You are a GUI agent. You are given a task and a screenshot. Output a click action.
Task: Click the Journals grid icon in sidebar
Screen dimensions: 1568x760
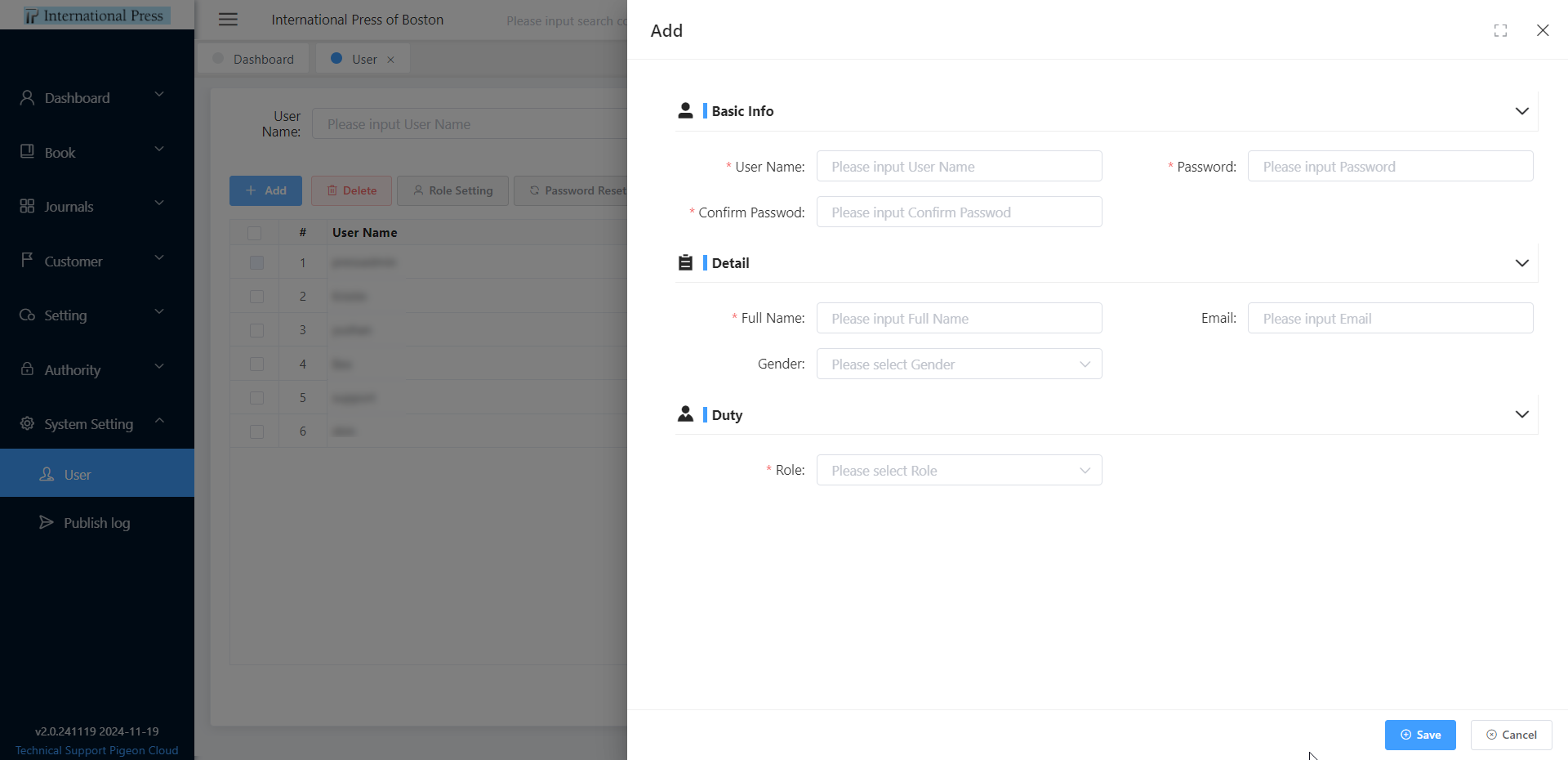pyautogui.click(x=27, y=206)
